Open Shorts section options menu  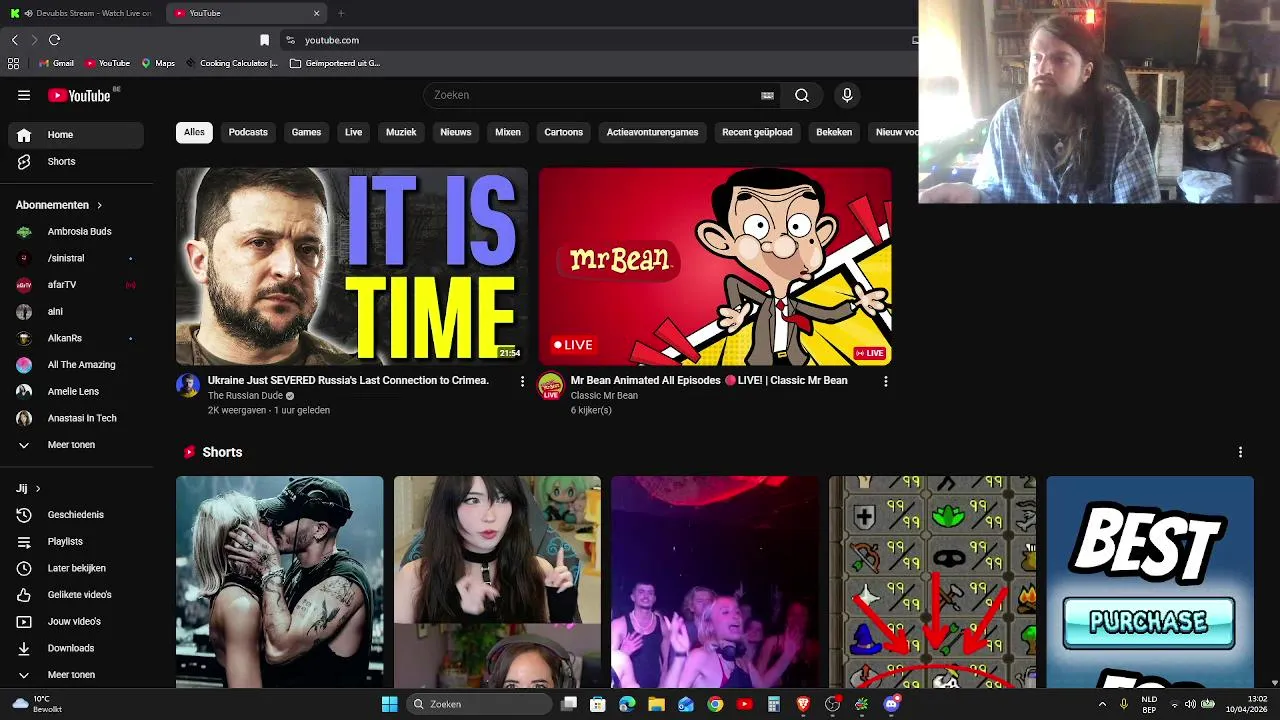click(x=1240, y=452)
